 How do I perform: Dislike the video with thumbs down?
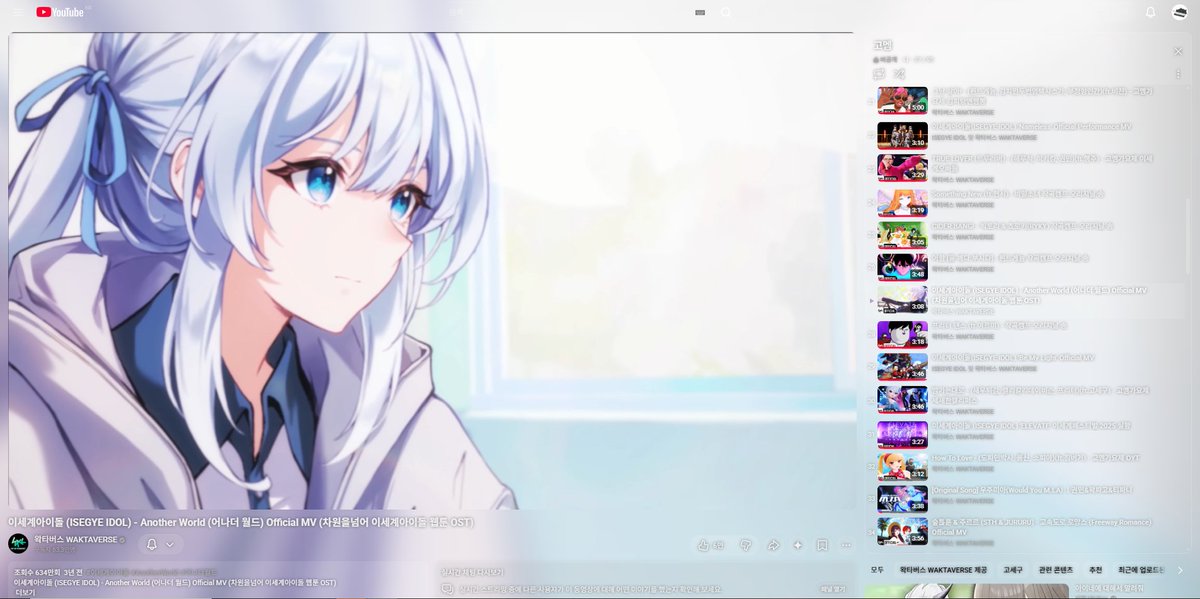[x=745, y=545]
